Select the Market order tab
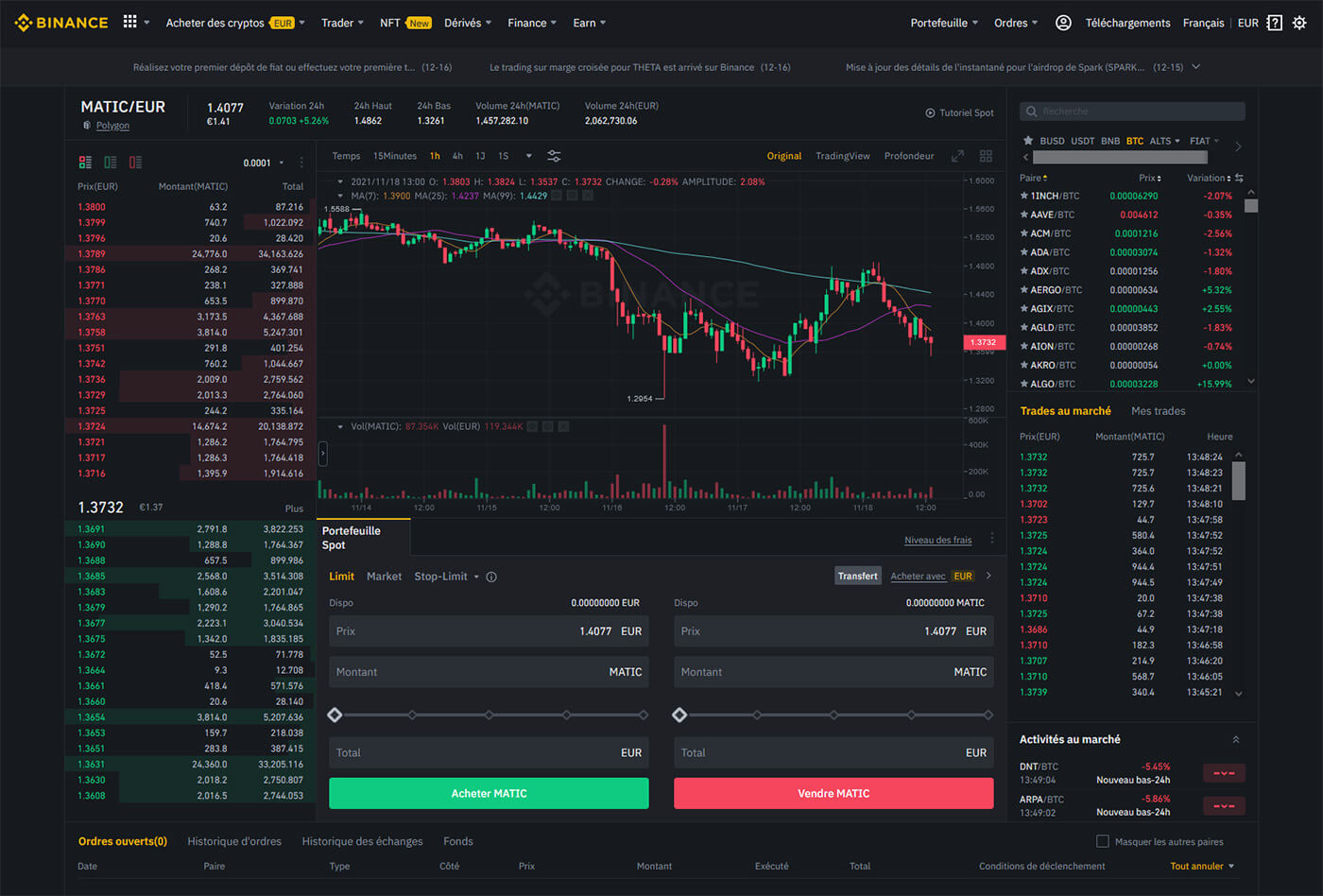 tap(384, 577)
